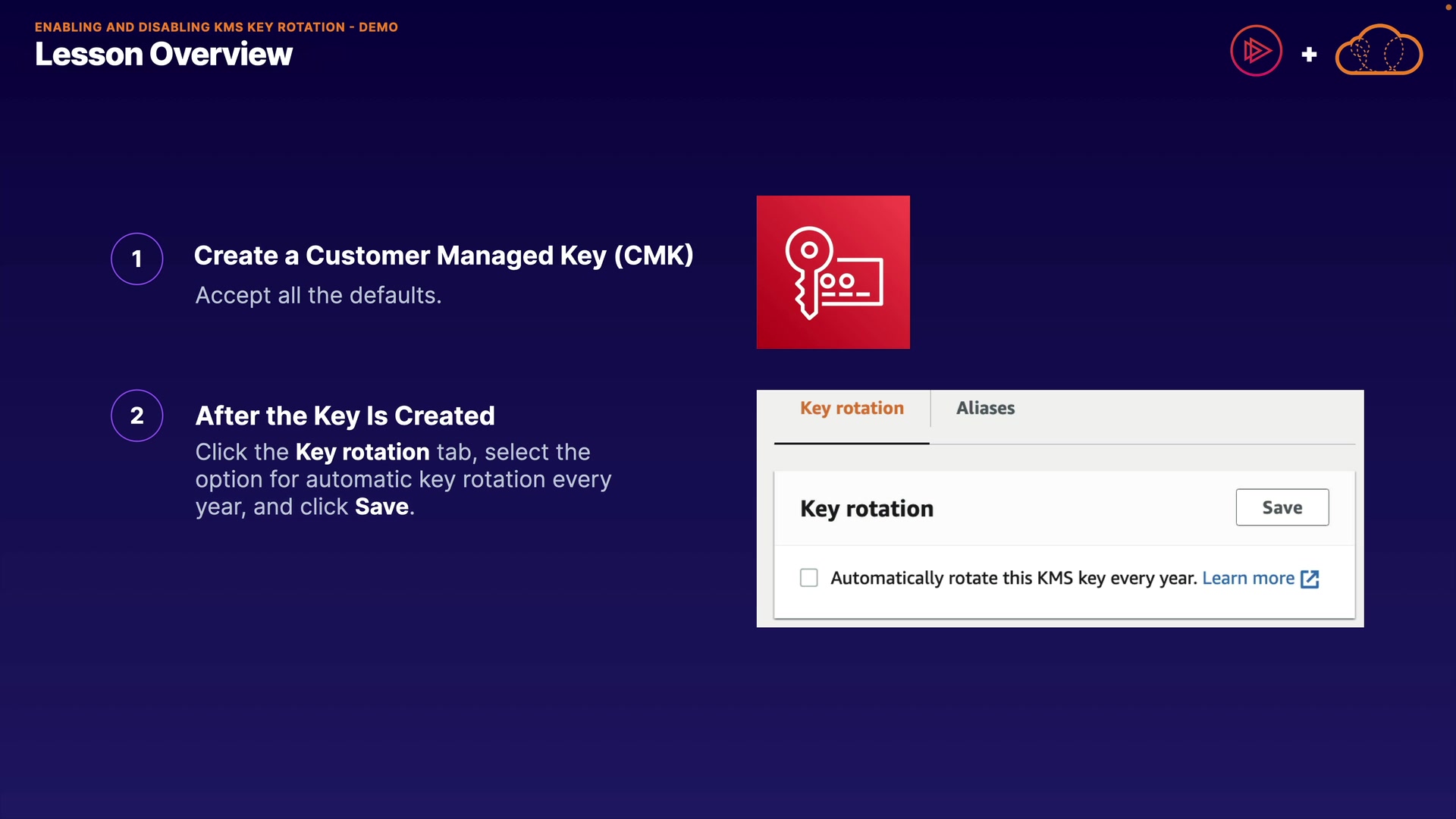Click the Automatically rotate this KMS key label

tap(1013, 578)
